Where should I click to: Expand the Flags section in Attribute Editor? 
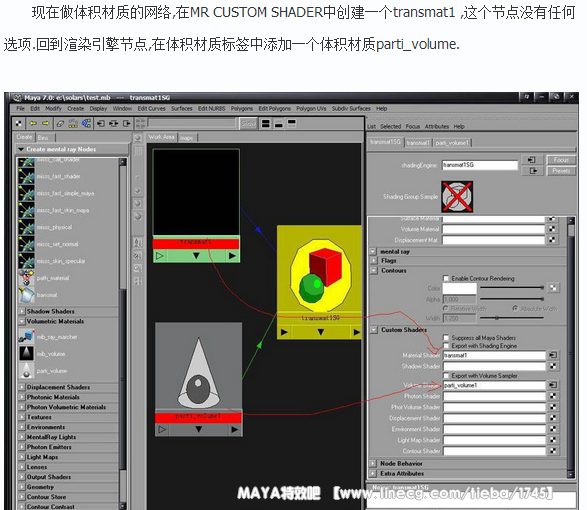point(374,260)
